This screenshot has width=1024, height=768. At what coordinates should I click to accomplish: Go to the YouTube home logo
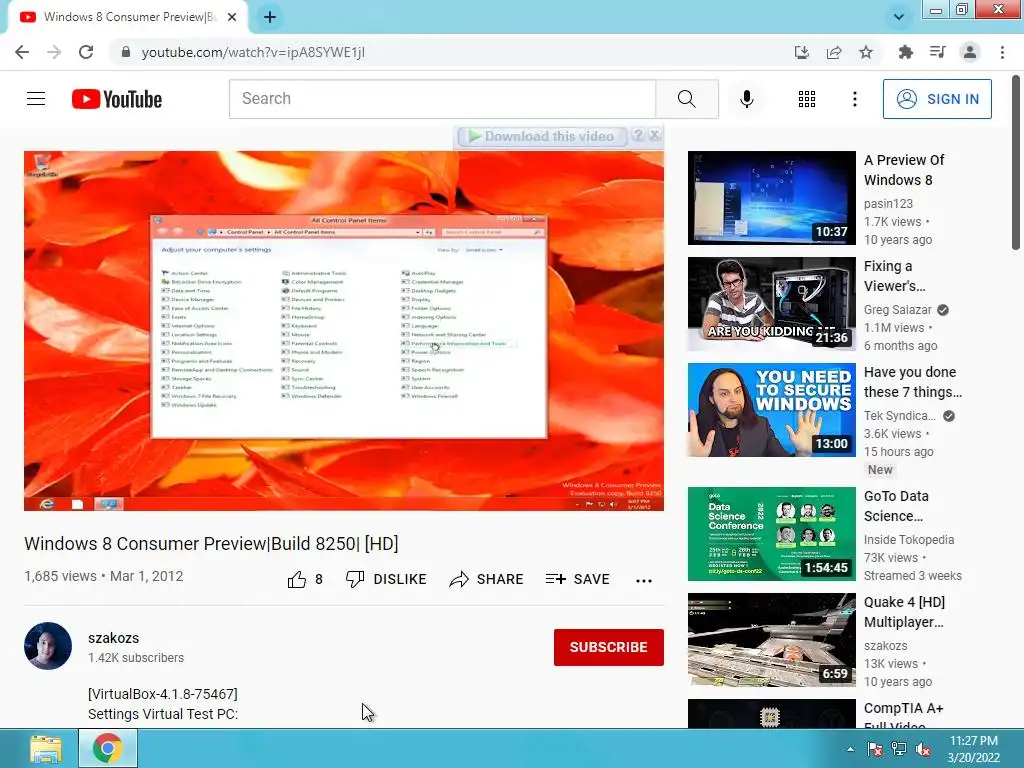coord(117,99)
